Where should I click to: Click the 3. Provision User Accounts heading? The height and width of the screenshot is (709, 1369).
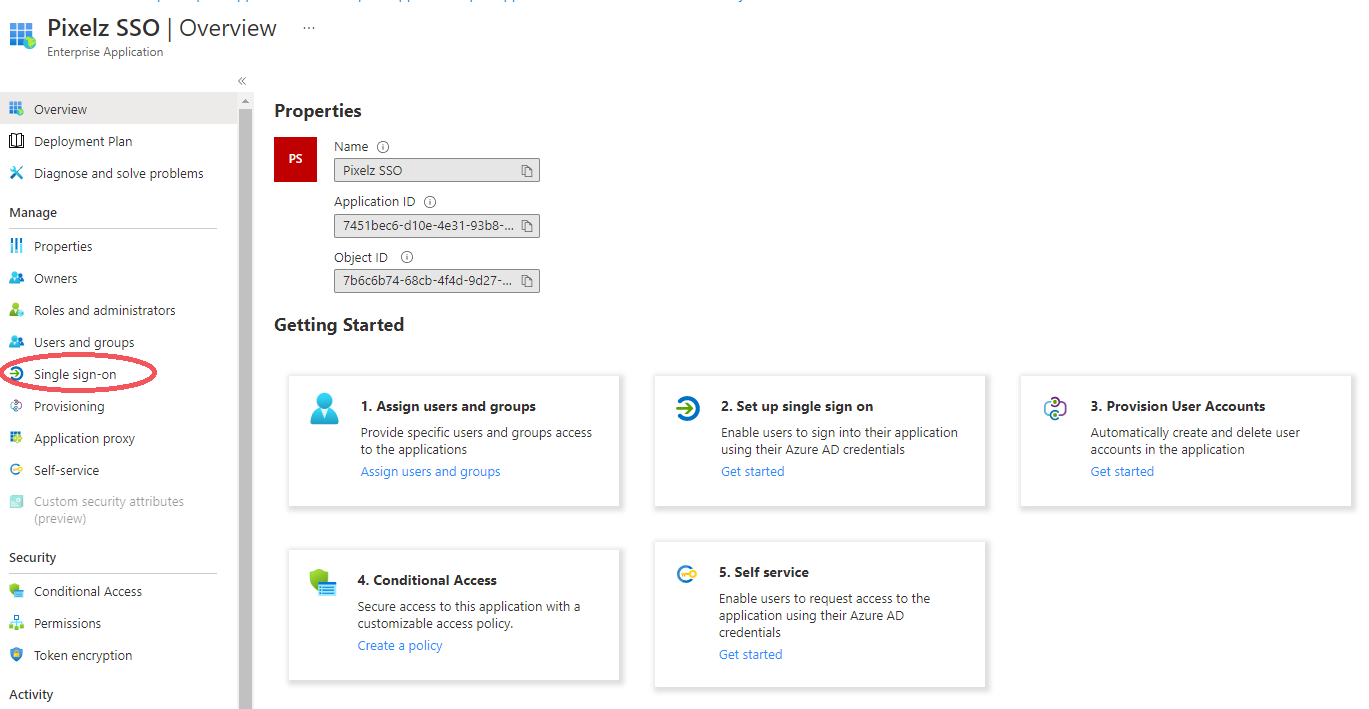pos(1178,407)
